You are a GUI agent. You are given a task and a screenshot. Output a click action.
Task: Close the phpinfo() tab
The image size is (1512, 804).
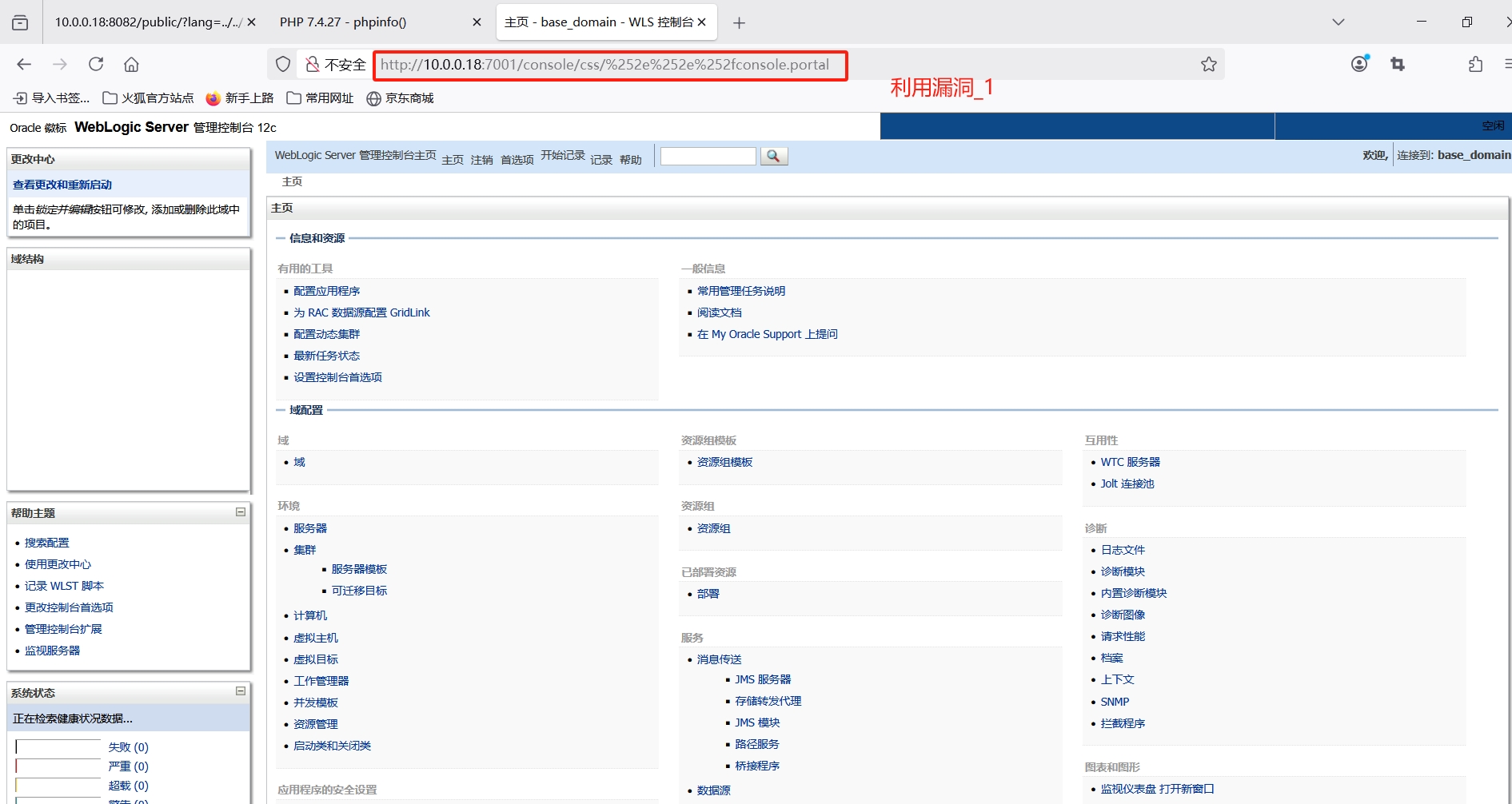point(477,22)
